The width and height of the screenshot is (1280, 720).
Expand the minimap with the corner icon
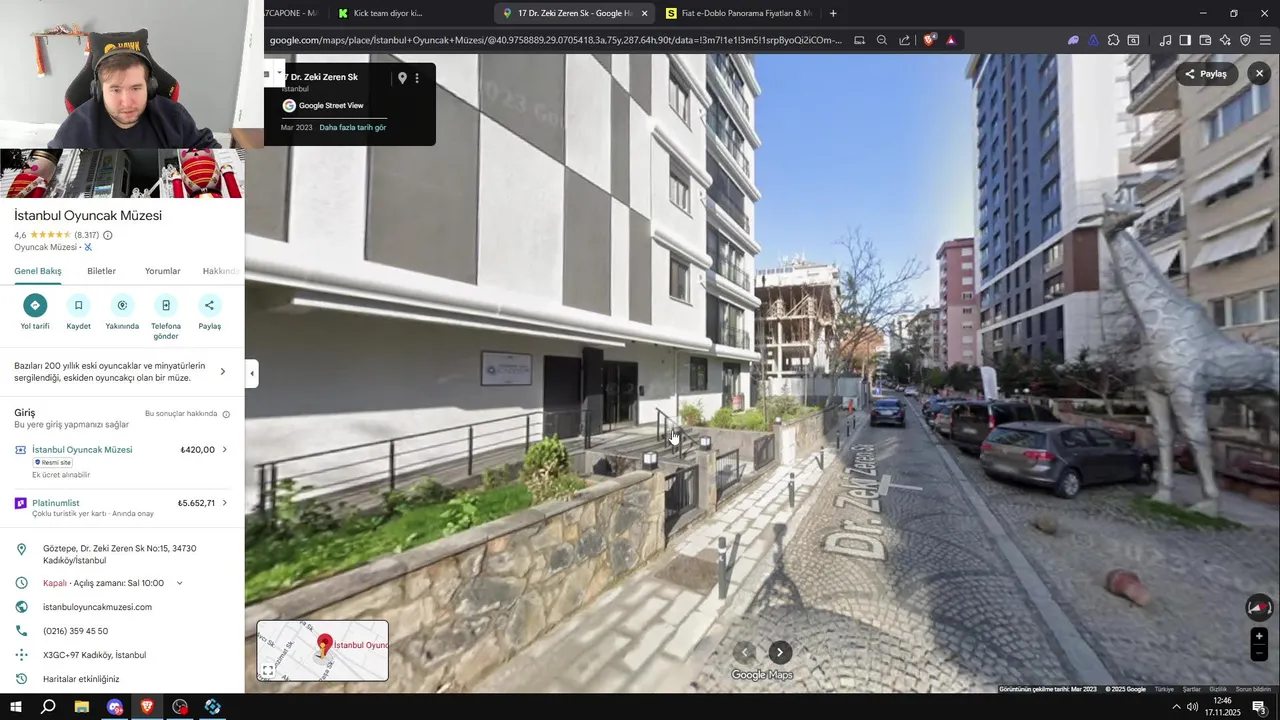[x=267, y=671]
